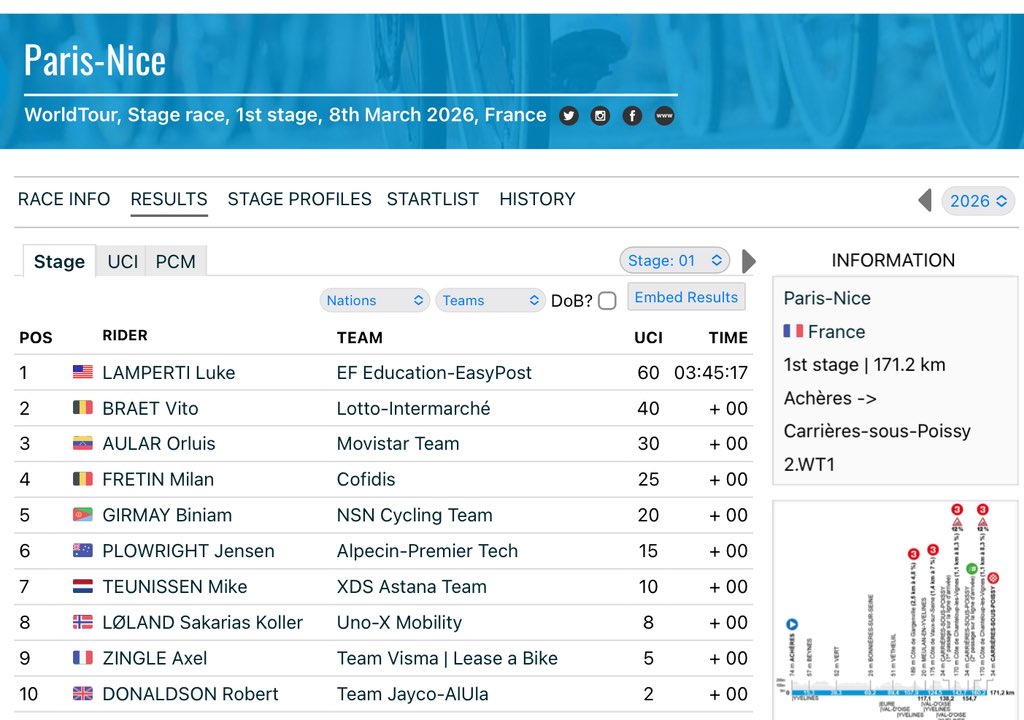The width and height of the screenshot is (1024, 720).
Task: Open the race website www icon
Action: tap(664, 116)
